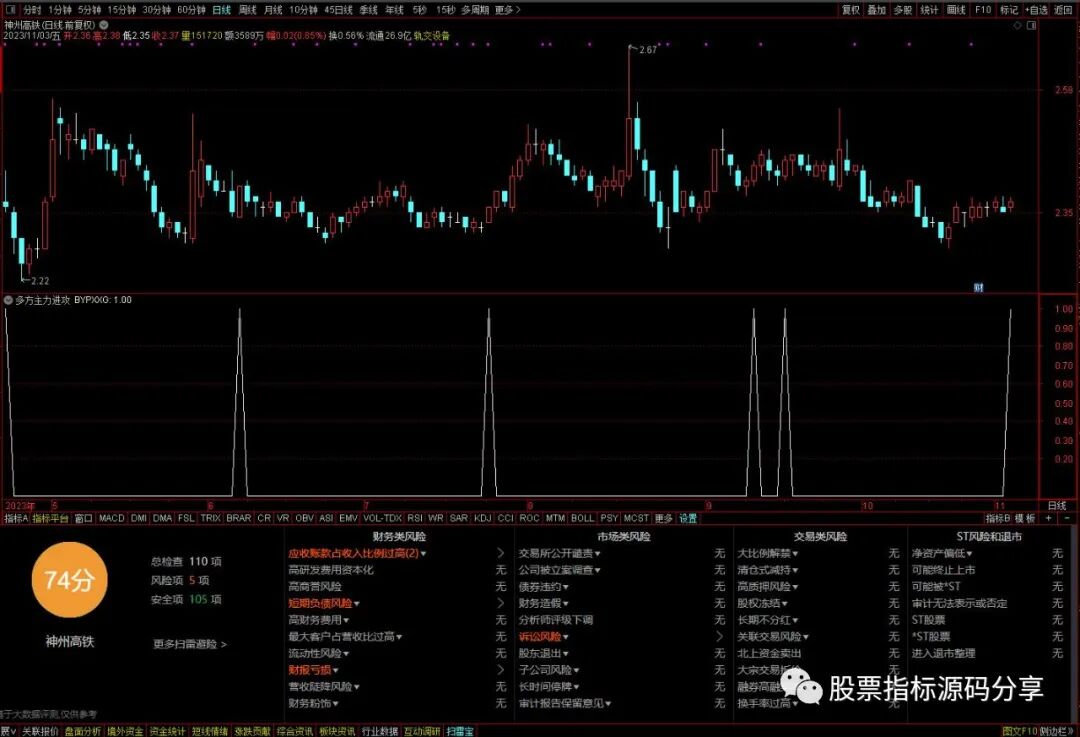Expand the 诉讼风险 dropdown
This screenshot has width=1080, height=737.
pos(565,637)
